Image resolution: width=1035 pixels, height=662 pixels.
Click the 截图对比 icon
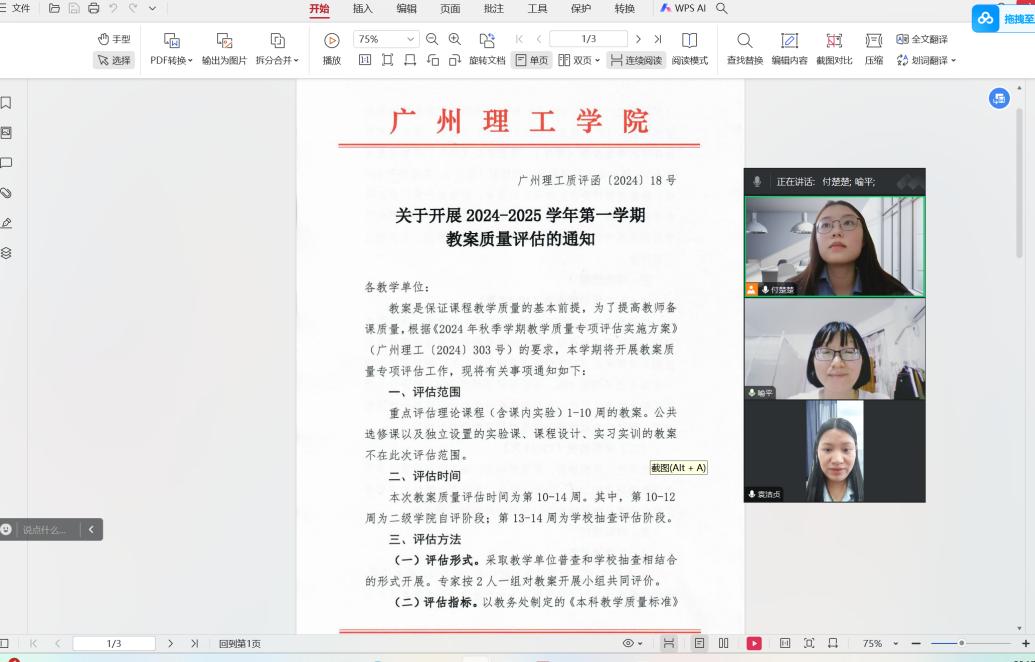[x=834, y=41]
